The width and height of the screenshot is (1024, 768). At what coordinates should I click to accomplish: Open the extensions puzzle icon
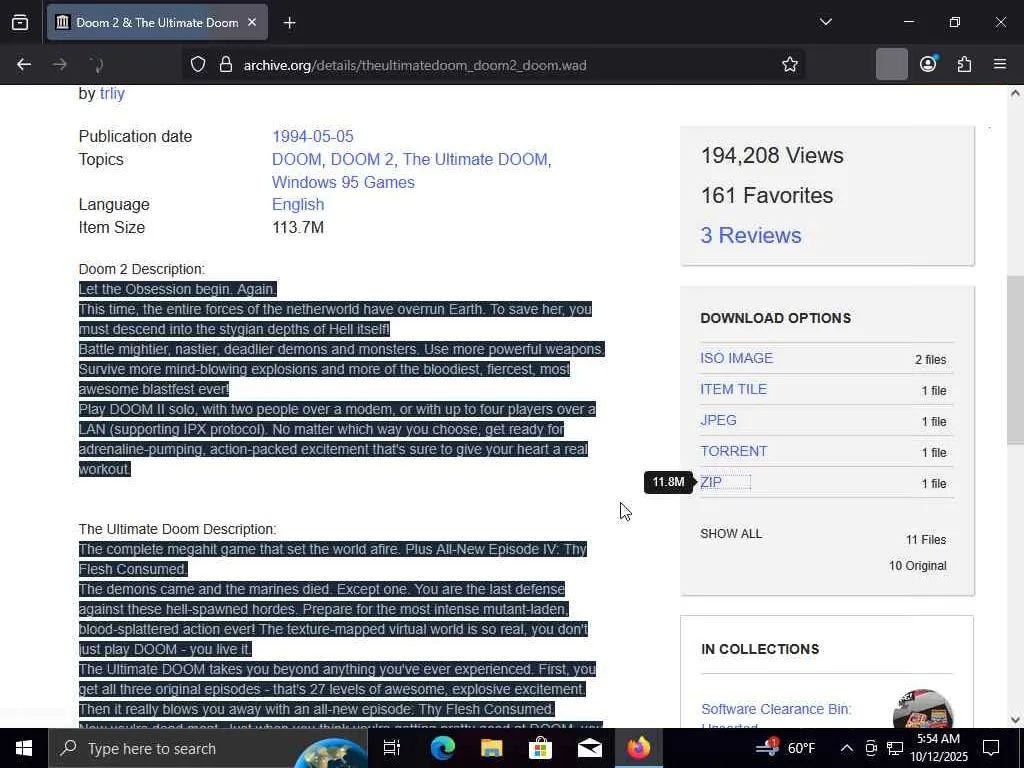(964, 64)
